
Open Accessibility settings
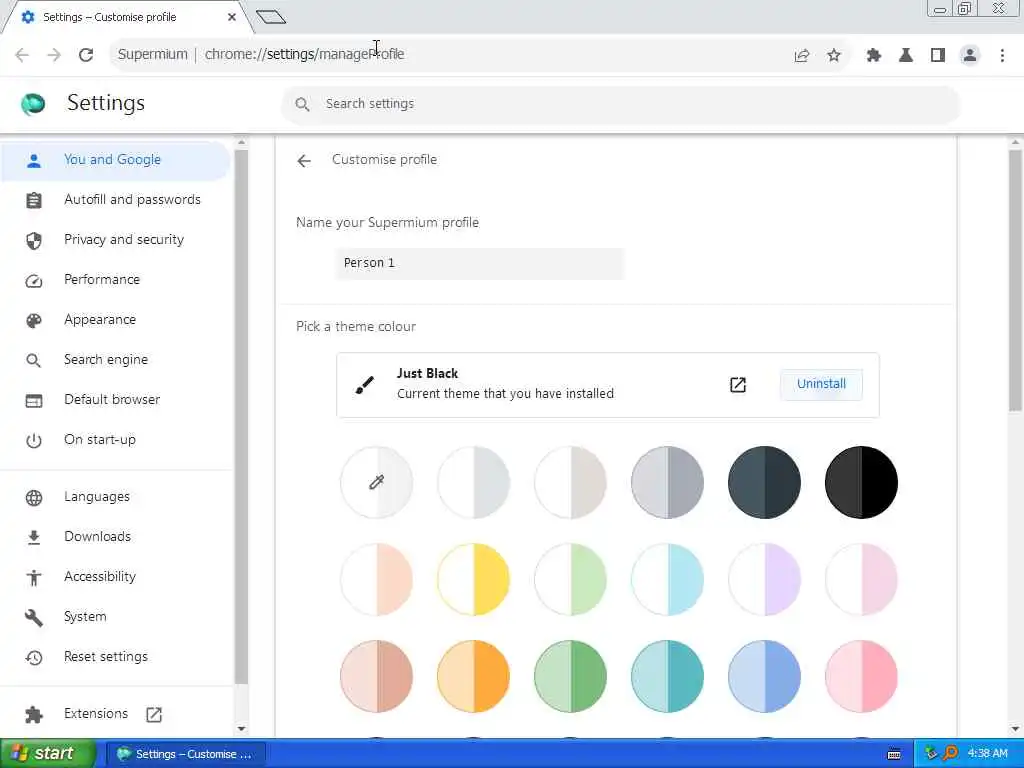pos(116,577)
